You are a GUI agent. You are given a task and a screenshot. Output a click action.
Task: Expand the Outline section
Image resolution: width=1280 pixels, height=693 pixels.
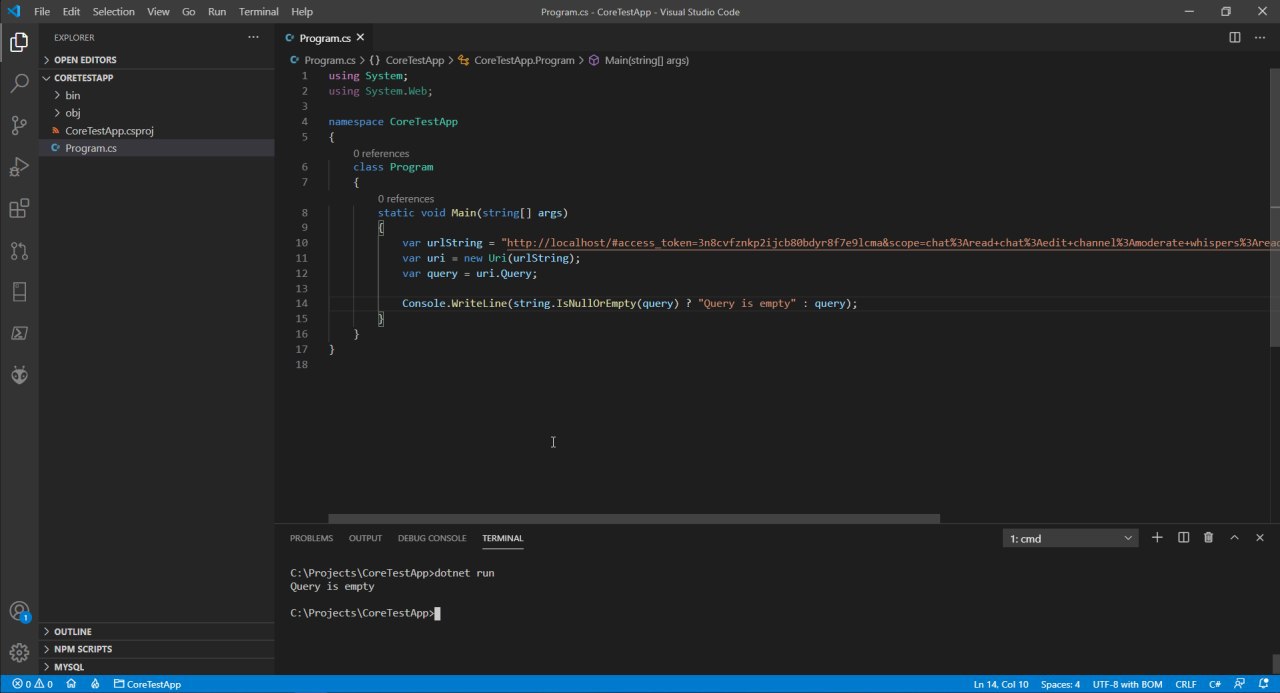157,632
